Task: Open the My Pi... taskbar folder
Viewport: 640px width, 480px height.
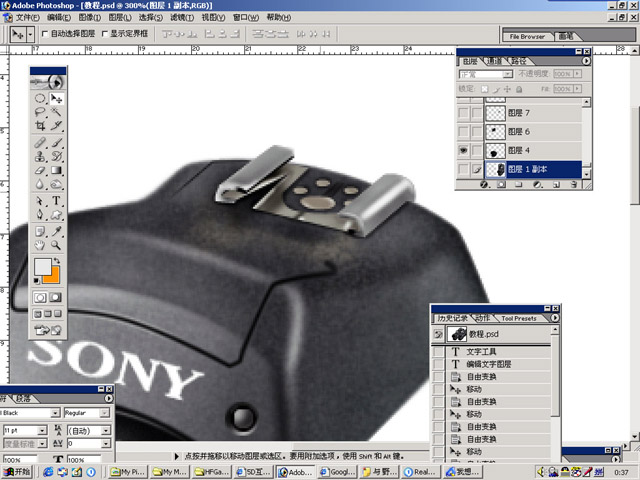Action: (129, 472)
